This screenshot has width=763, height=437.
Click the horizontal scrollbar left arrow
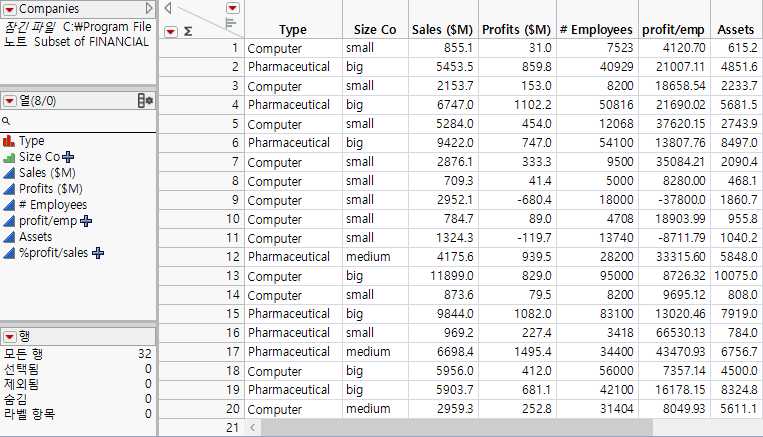pyautogui.click(x=253, y=428)
